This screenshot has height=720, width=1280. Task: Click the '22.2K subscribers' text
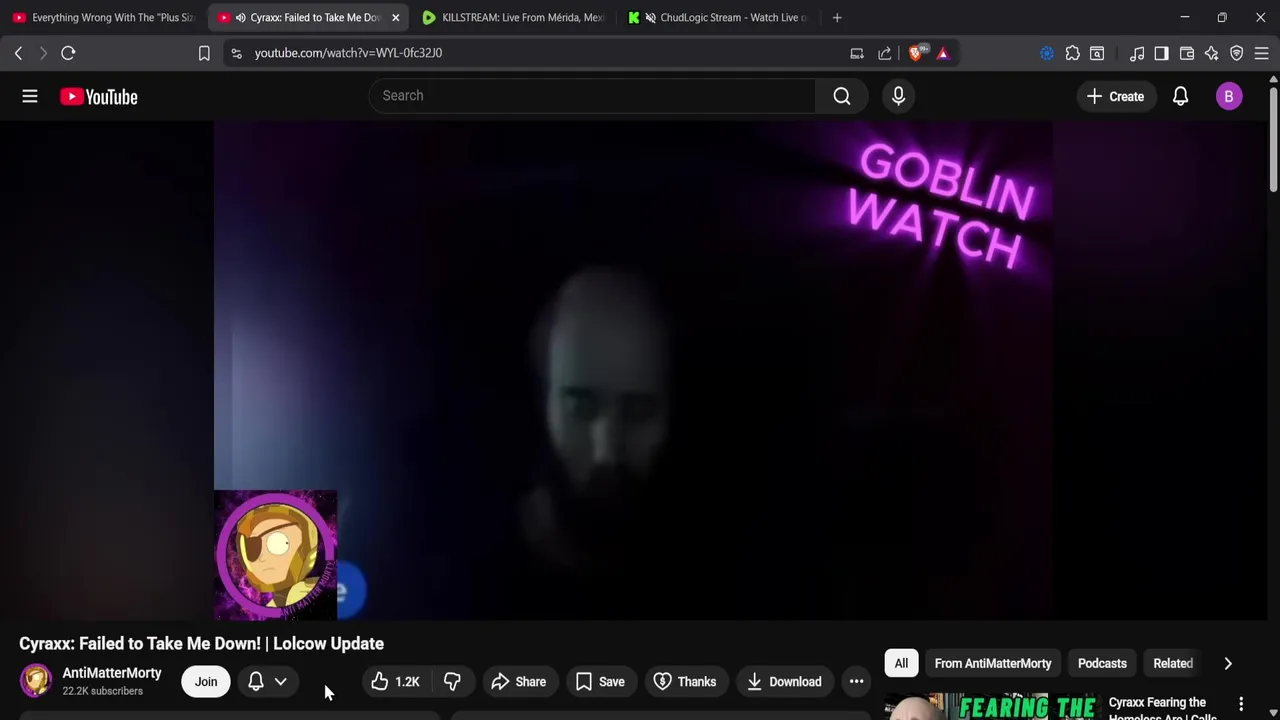tap(103, 691)
